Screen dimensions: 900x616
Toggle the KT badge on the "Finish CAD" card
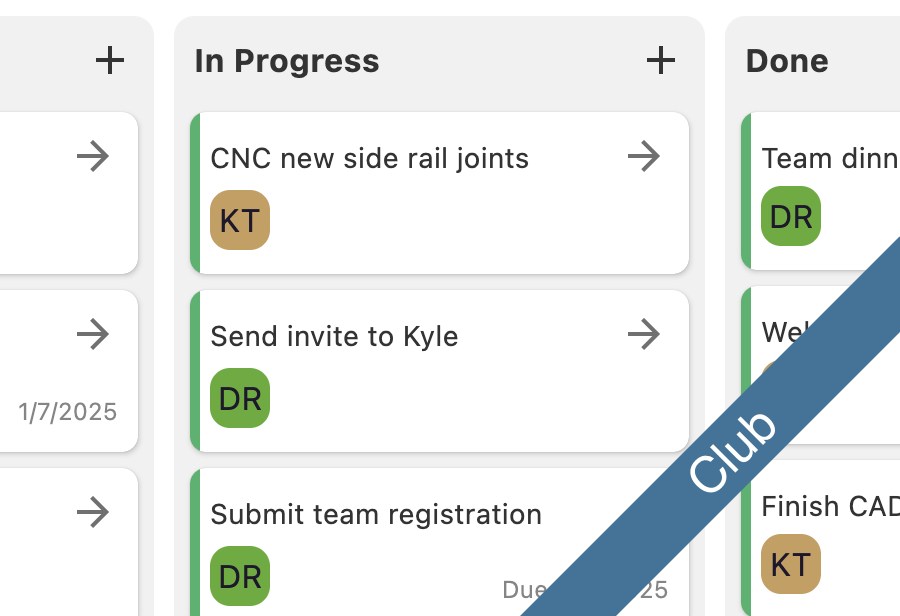[x=790, y=564]
